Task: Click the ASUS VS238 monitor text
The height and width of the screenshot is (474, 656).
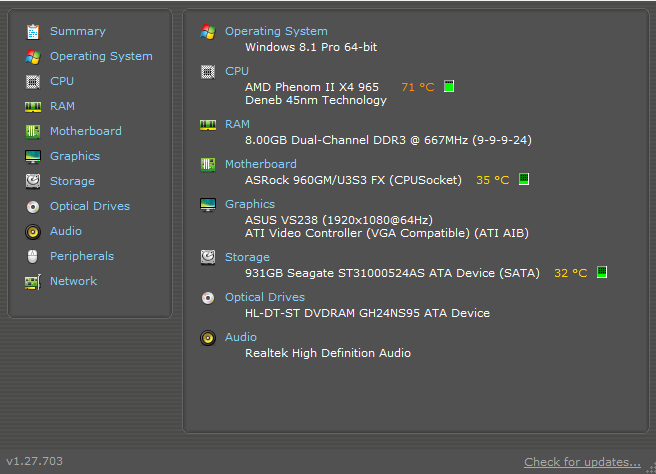Action: (x=339, y=220)
